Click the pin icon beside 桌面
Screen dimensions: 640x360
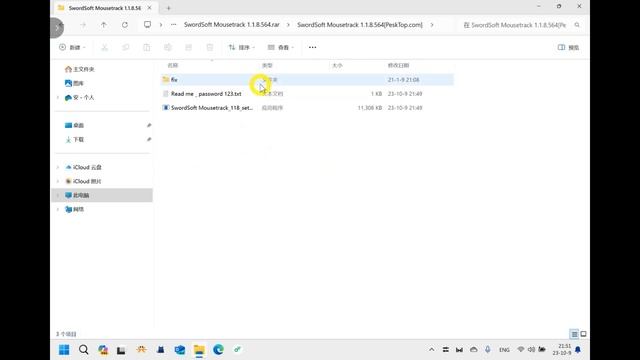pyautogui.click(x=149, y=125)
